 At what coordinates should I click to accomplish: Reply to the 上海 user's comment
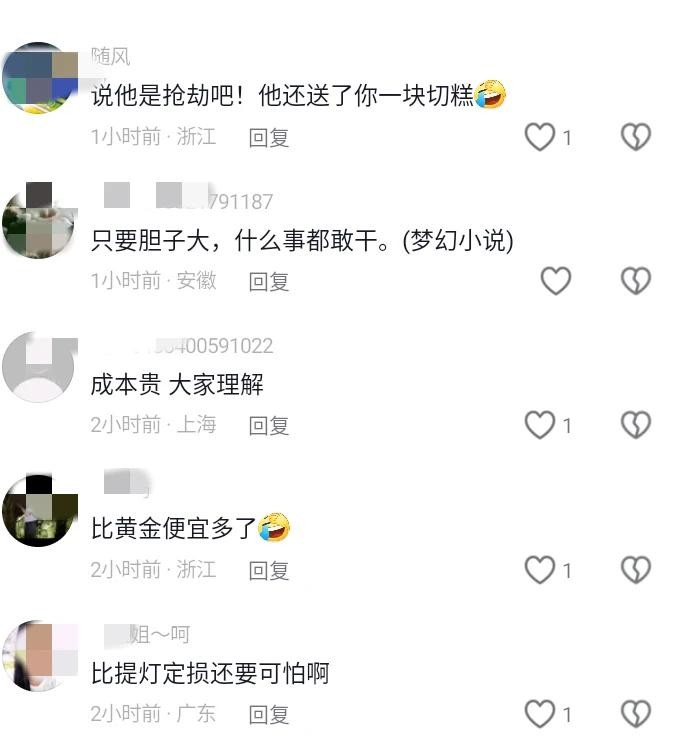coord(268,426)
